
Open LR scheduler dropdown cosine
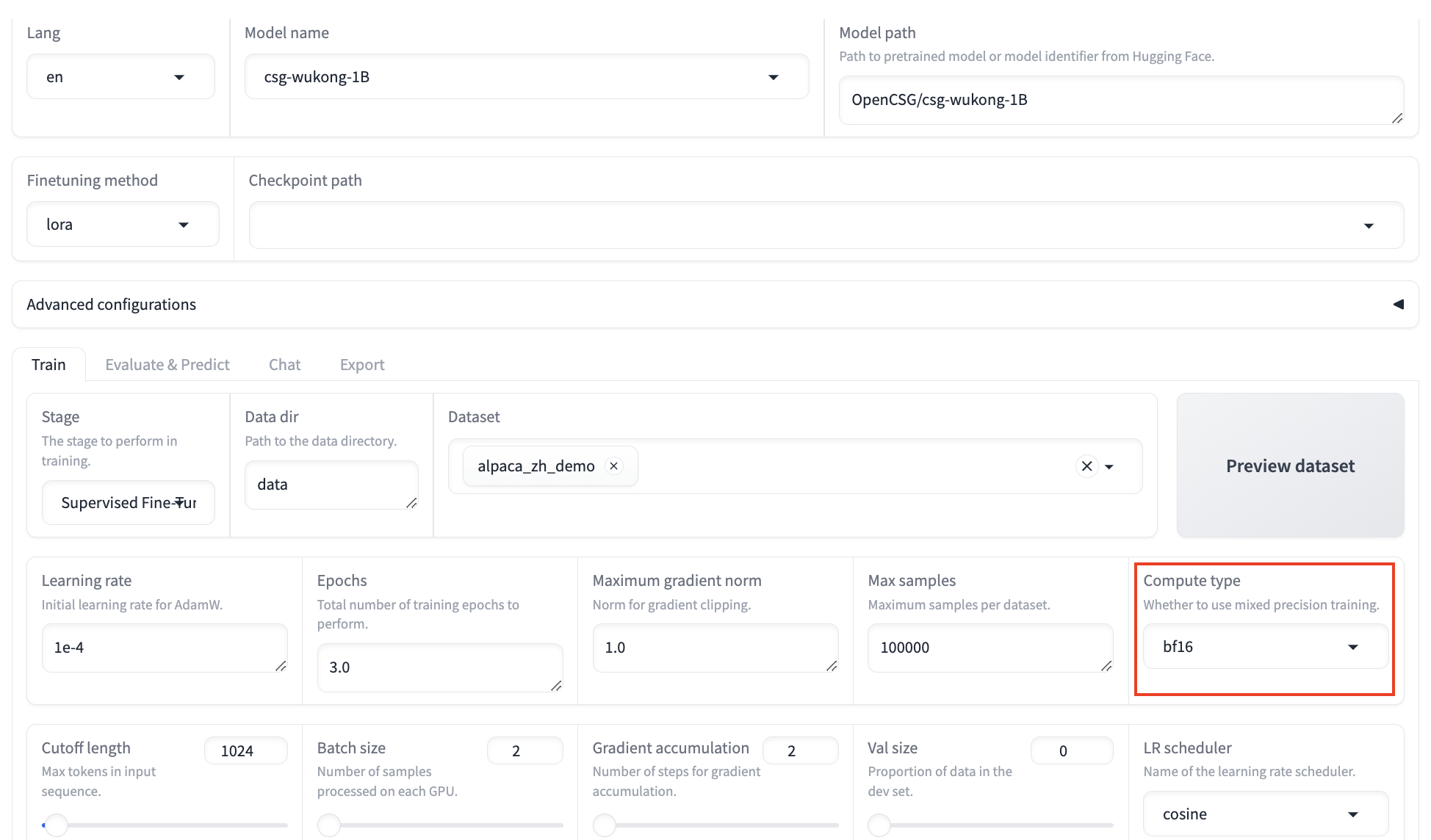coord(1265,814)
